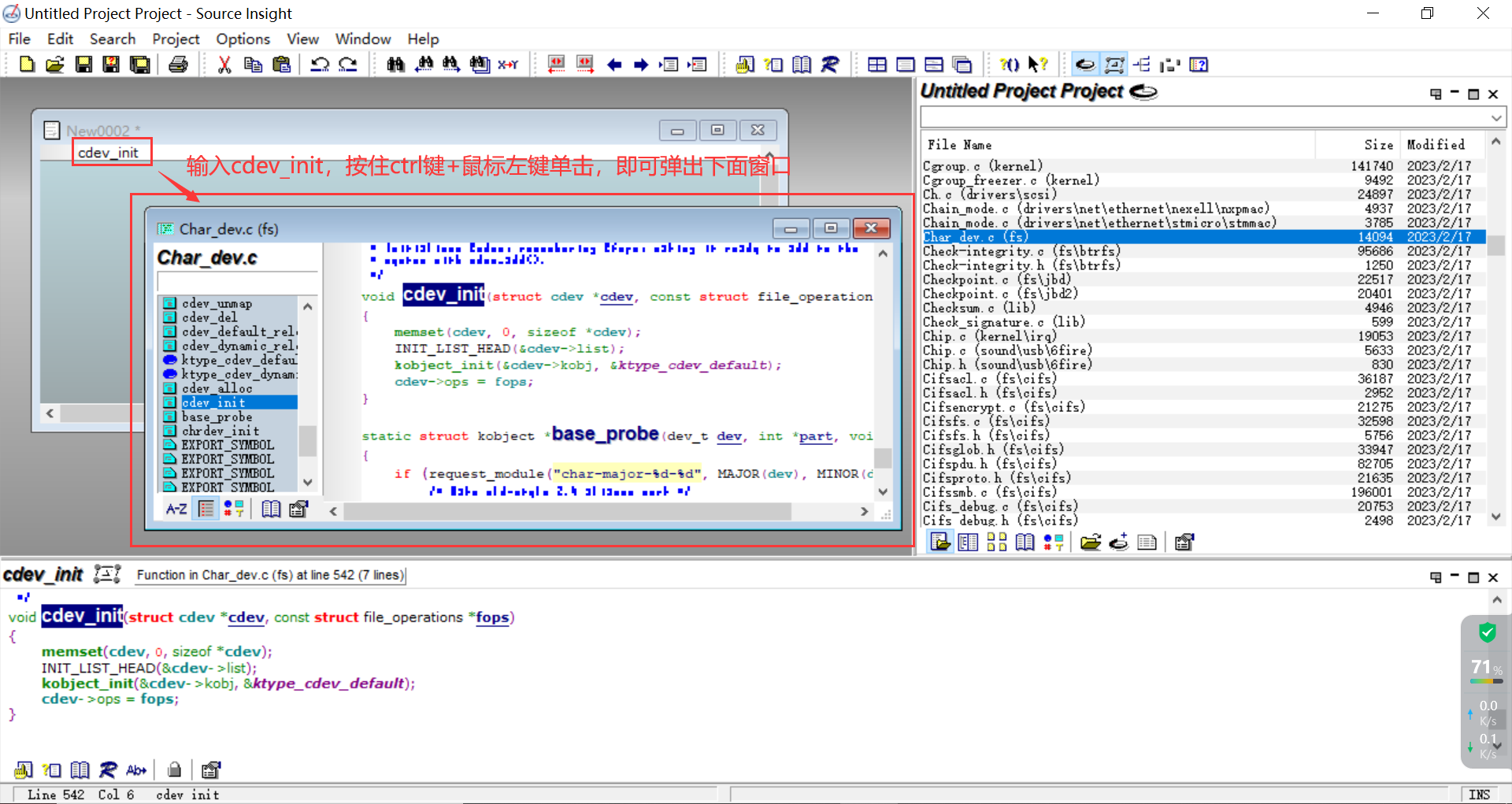This screenshot has height=804, width=1512.
Task: Paste clipboard contents via the toolbar icon
Action: click(x=281, y=65)
